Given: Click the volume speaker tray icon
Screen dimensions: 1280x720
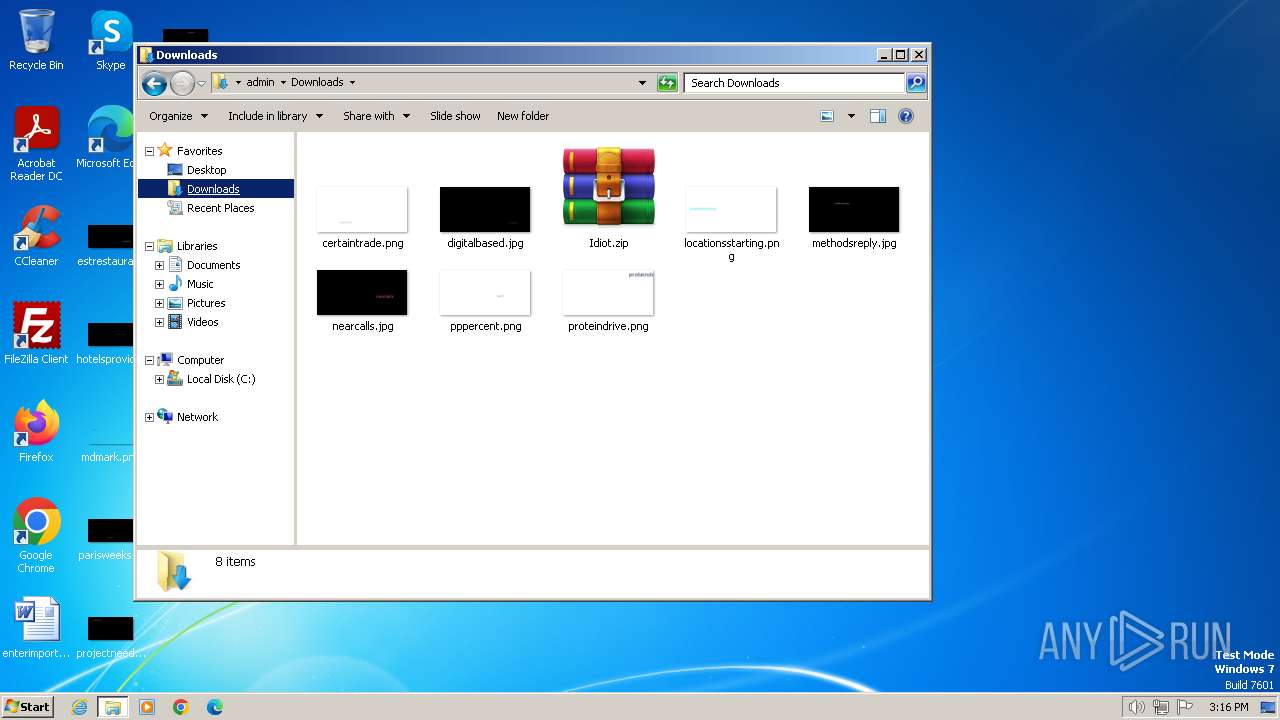Looking at the screenshot, I should click(1136, 707).
